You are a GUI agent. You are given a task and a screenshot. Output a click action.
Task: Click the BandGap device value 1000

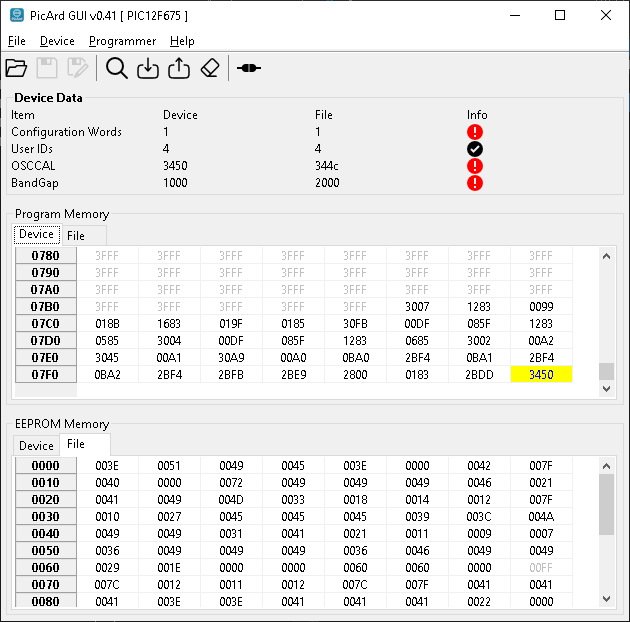tap(175, 183)
